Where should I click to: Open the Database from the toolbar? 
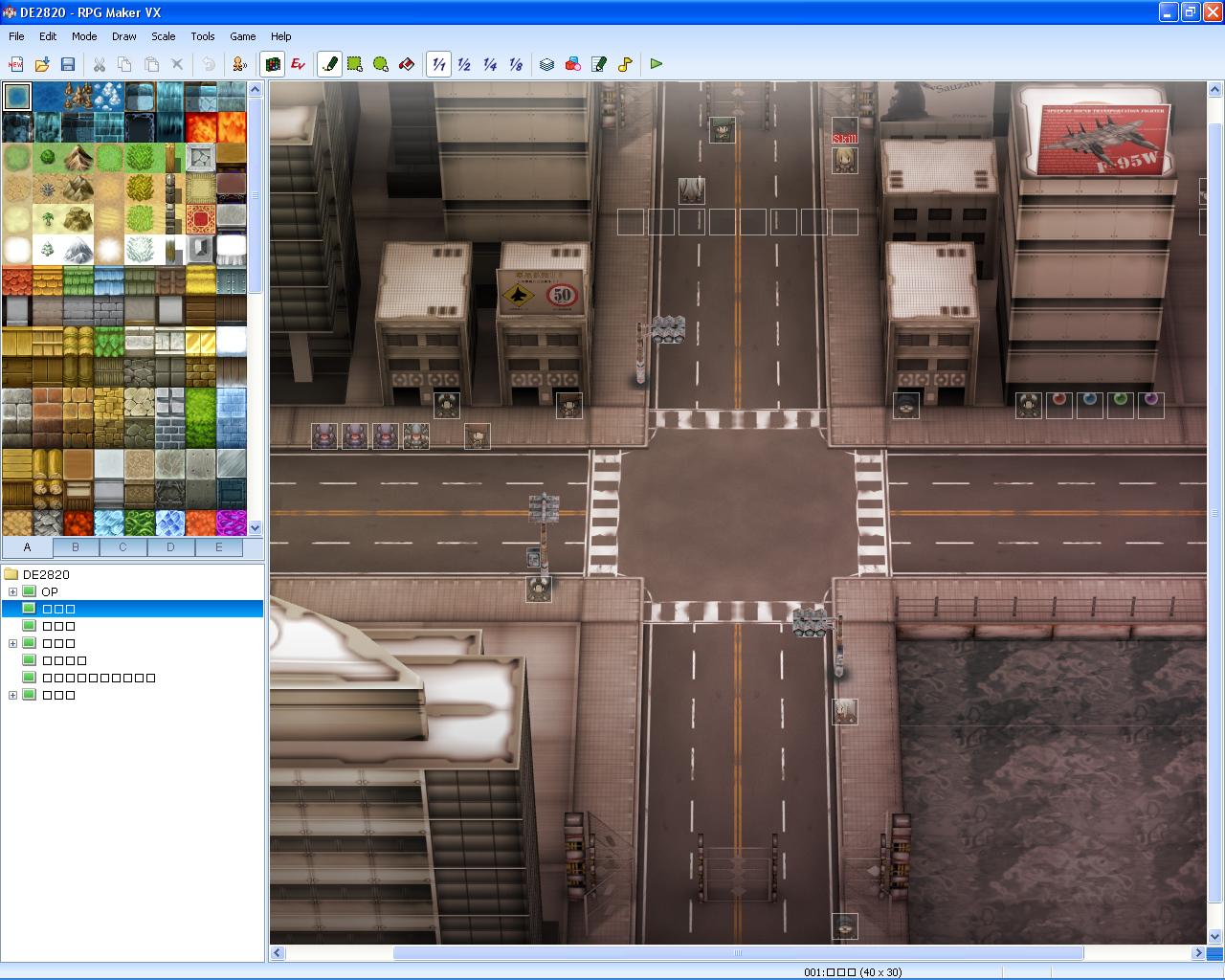(x=546, y=64)
